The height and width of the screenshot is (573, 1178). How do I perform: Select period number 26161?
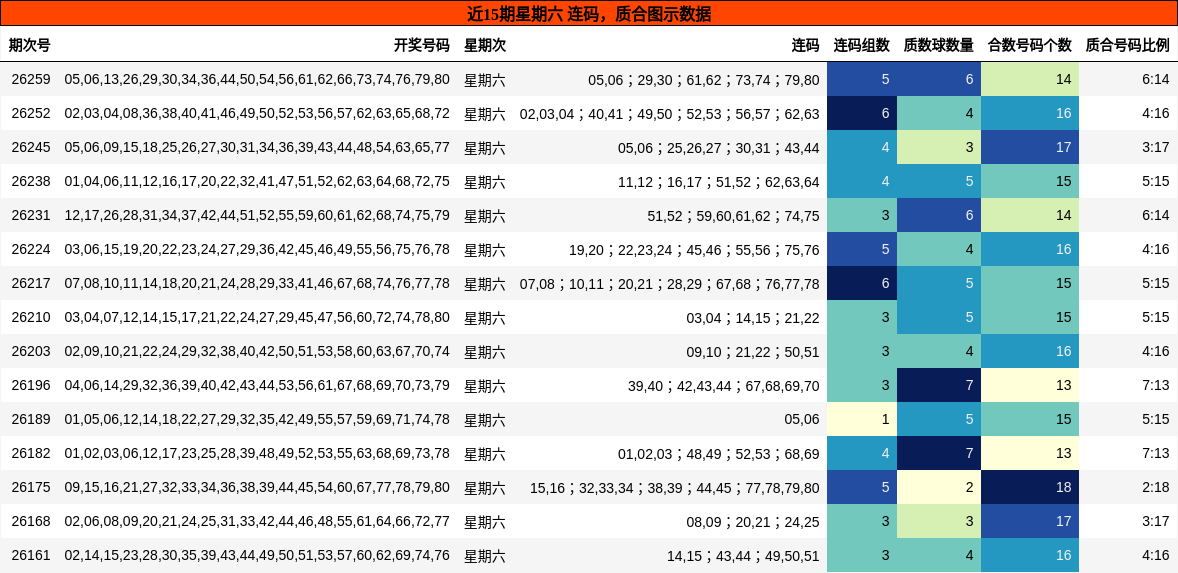point(31,556)
